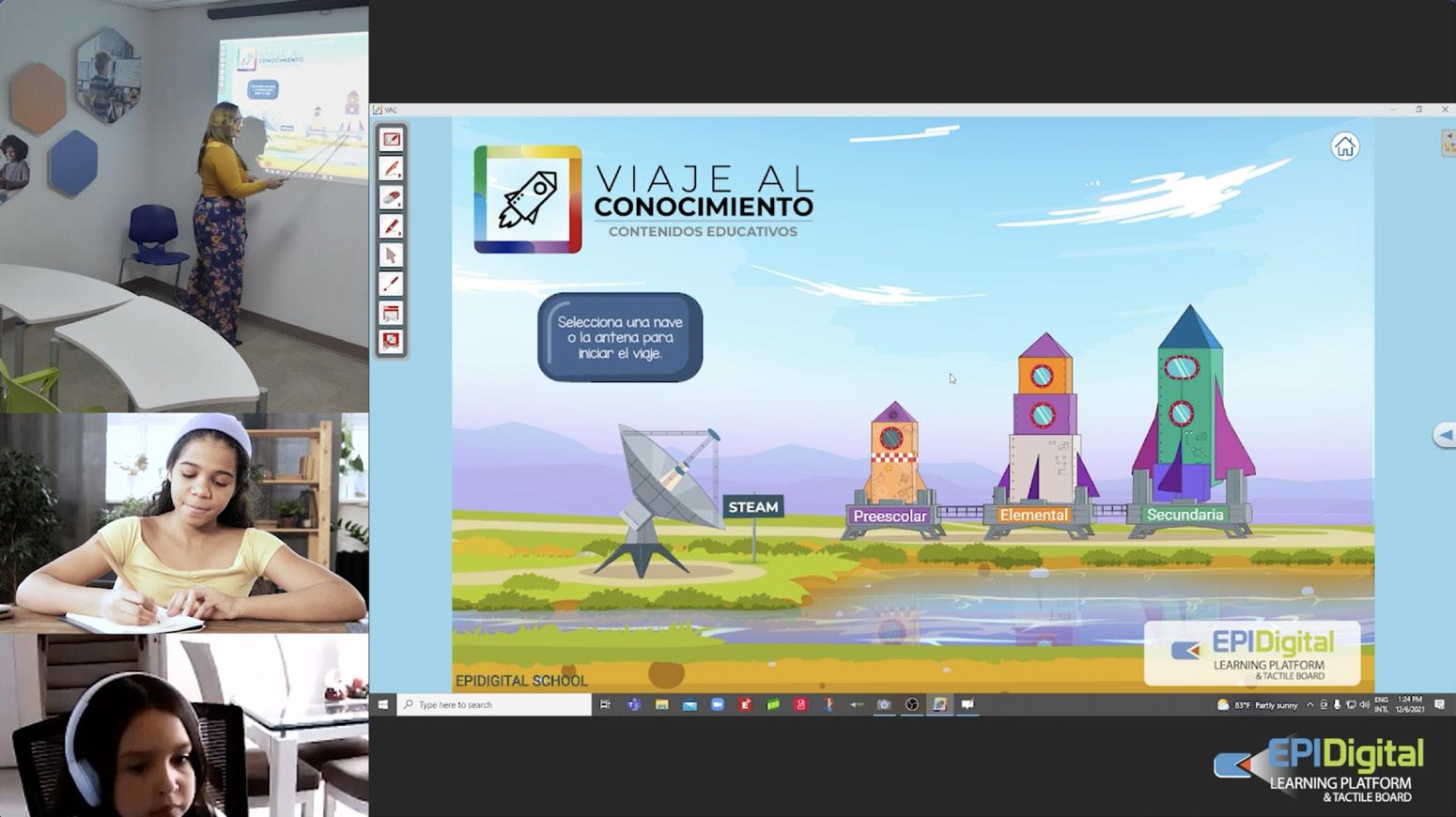
Task: Expand the right side panel arrow
Action: tap(1445, 435)
